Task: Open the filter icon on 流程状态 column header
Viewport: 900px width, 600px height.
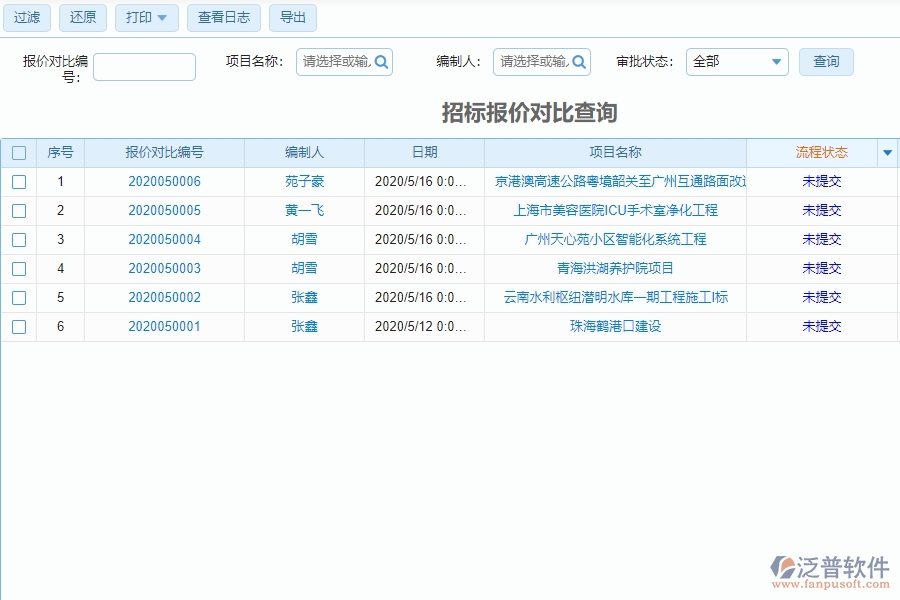Action: (886, 152)
